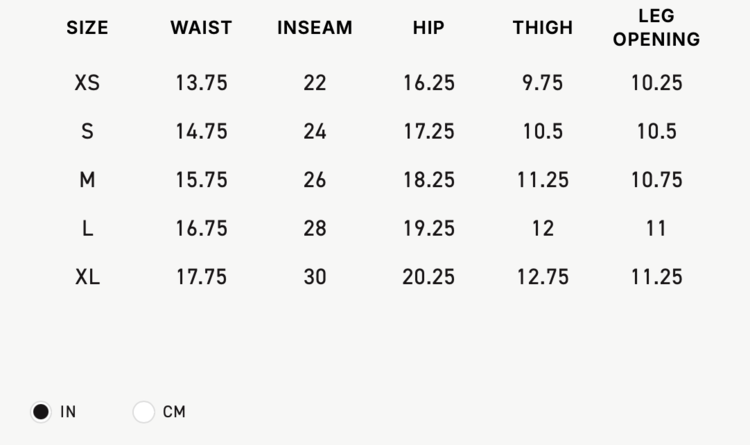The width and height of the screenshot is (750, 445).
Task: Select the XL size row label
Action: click(87, 277)
